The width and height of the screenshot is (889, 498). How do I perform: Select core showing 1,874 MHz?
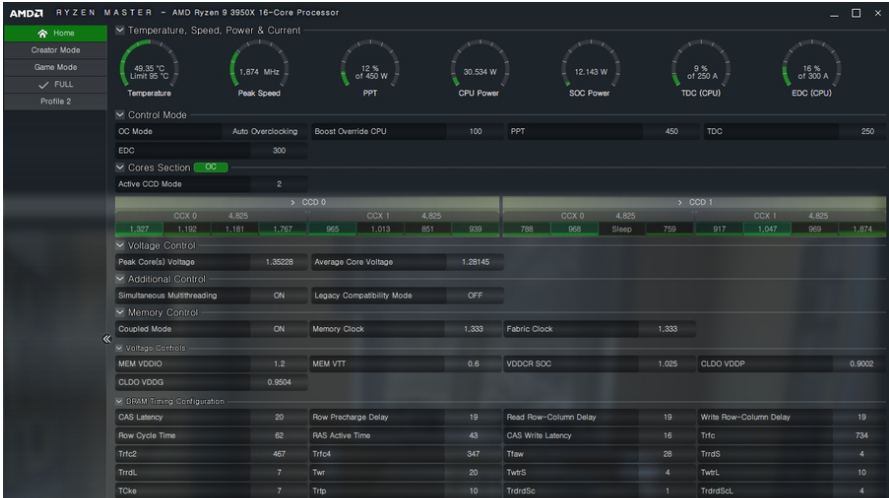[x=862, y=229]
